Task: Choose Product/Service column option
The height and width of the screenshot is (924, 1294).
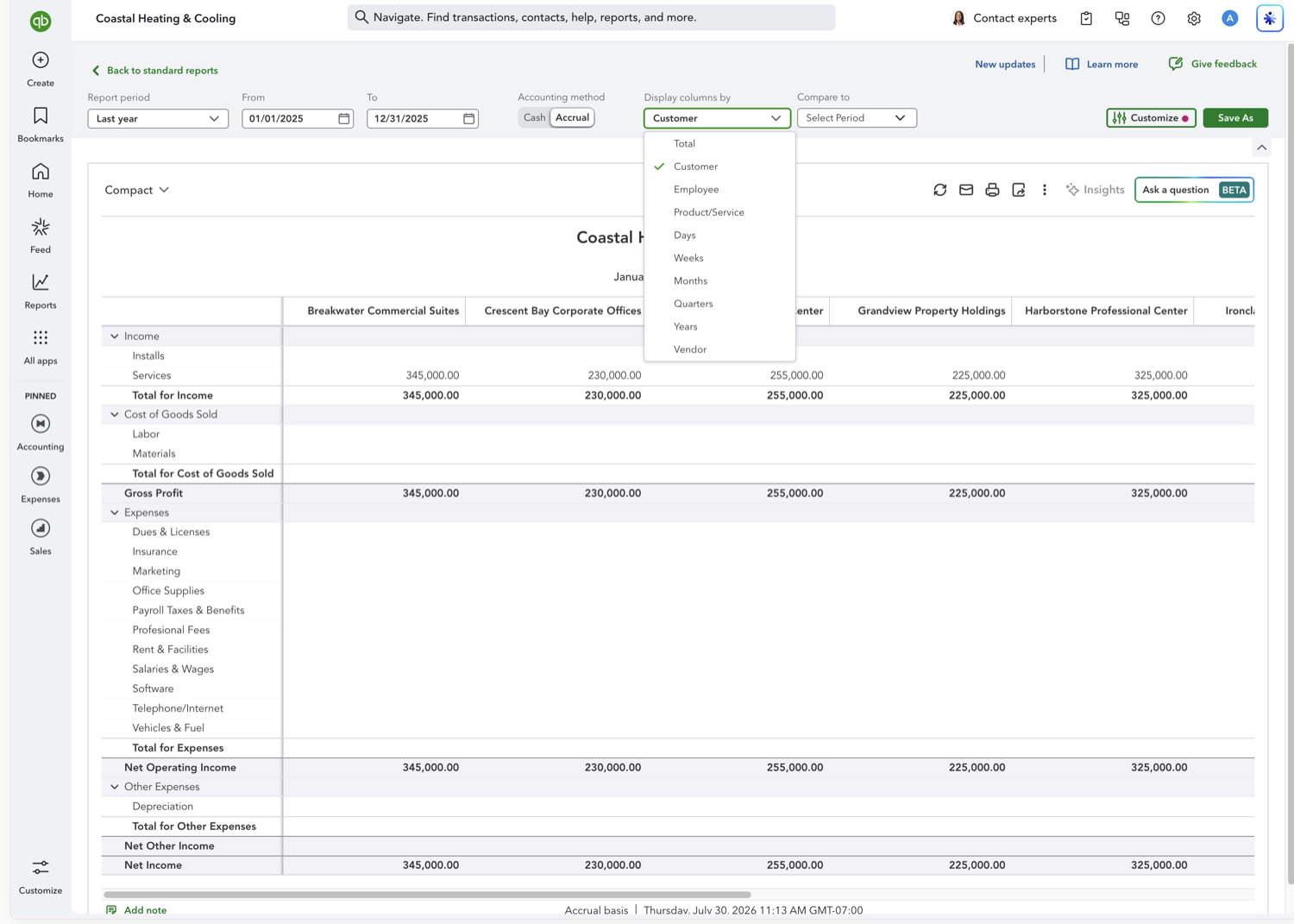Action: (719, 212)
